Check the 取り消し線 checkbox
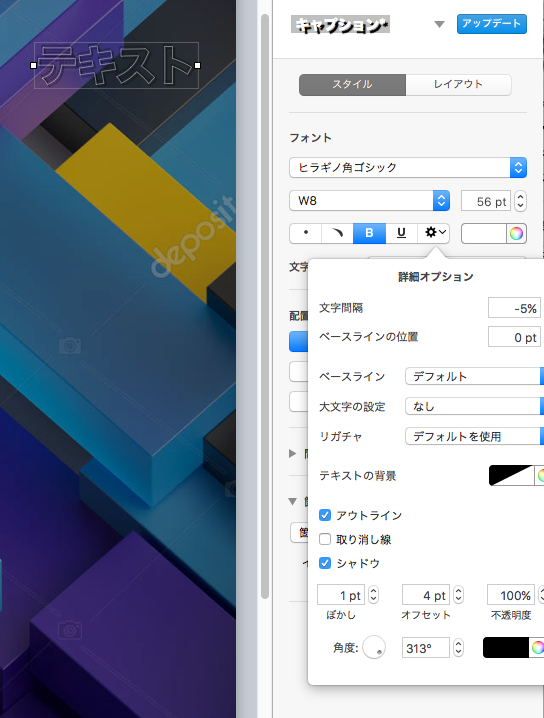This screenshot has height=718, width=544. point(325,539)
